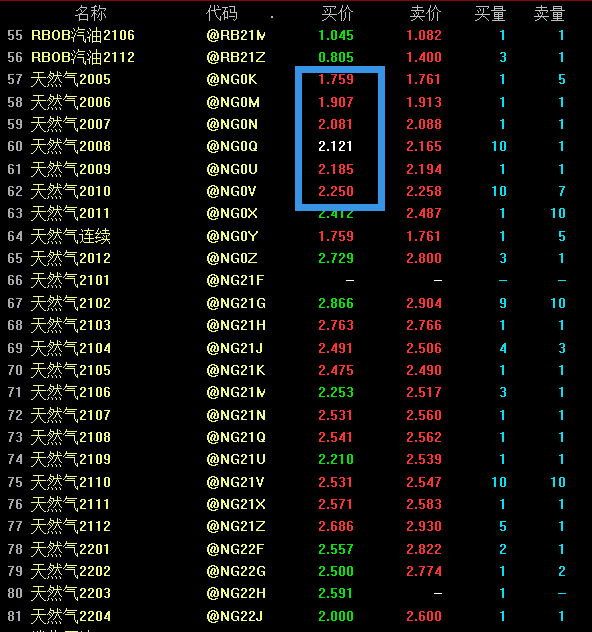Sort by the 卖价 column header
The height and width of the screenshot is (632, 592).
coord(426,14)
